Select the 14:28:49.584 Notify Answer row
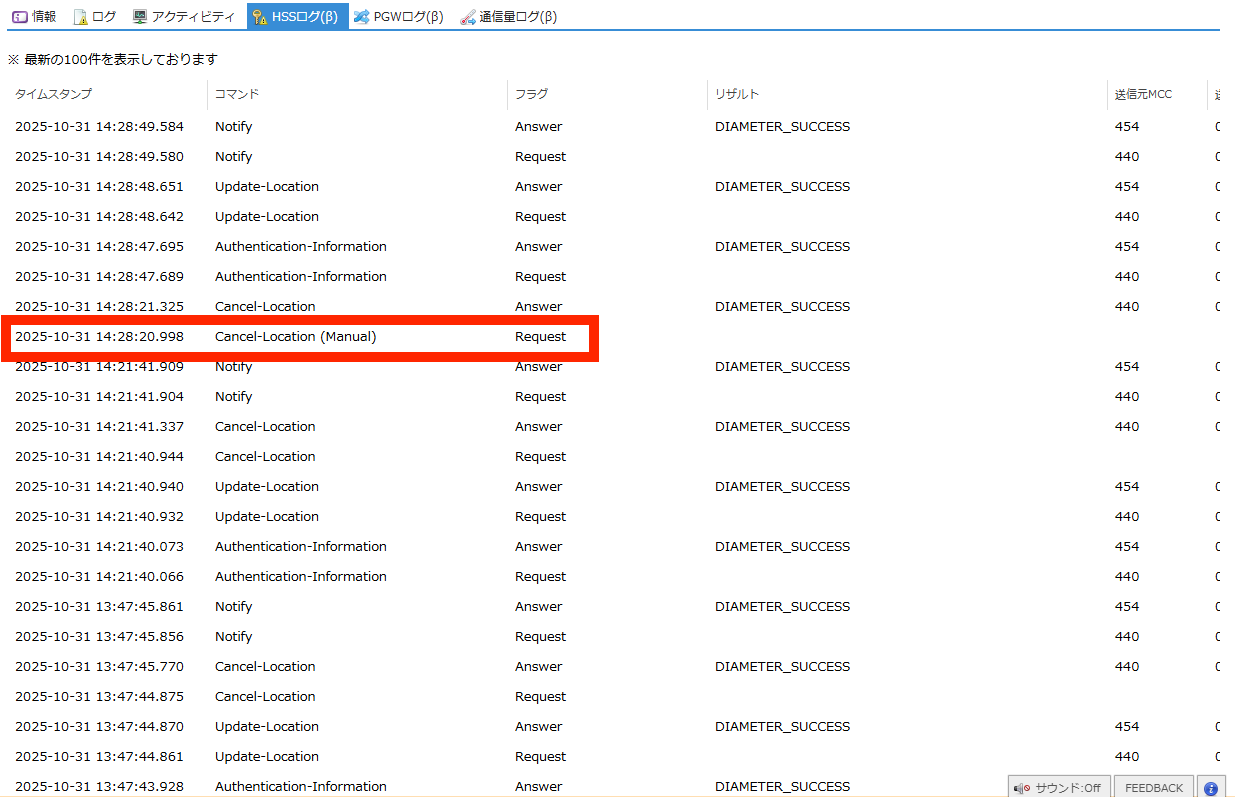This screenshot has width=1235, height=797. (x=300, y=127)
